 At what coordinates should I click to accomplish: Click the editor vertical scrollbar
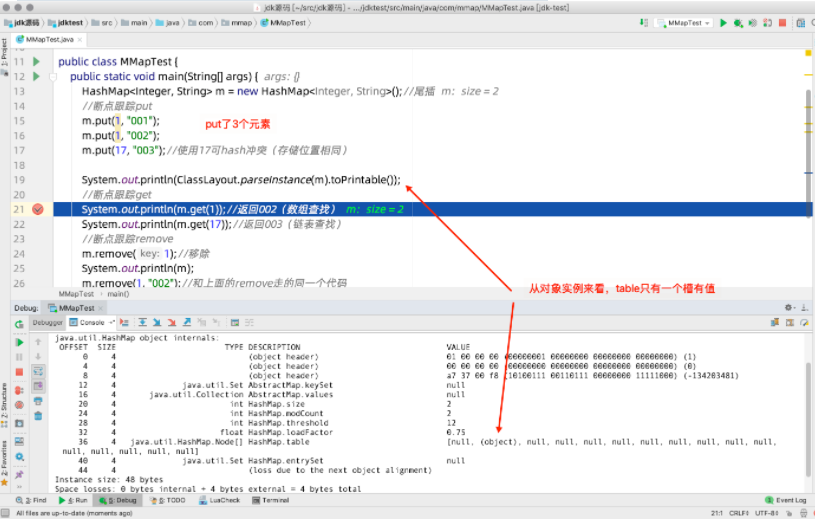pyautogui.click(x=808, y=154)
